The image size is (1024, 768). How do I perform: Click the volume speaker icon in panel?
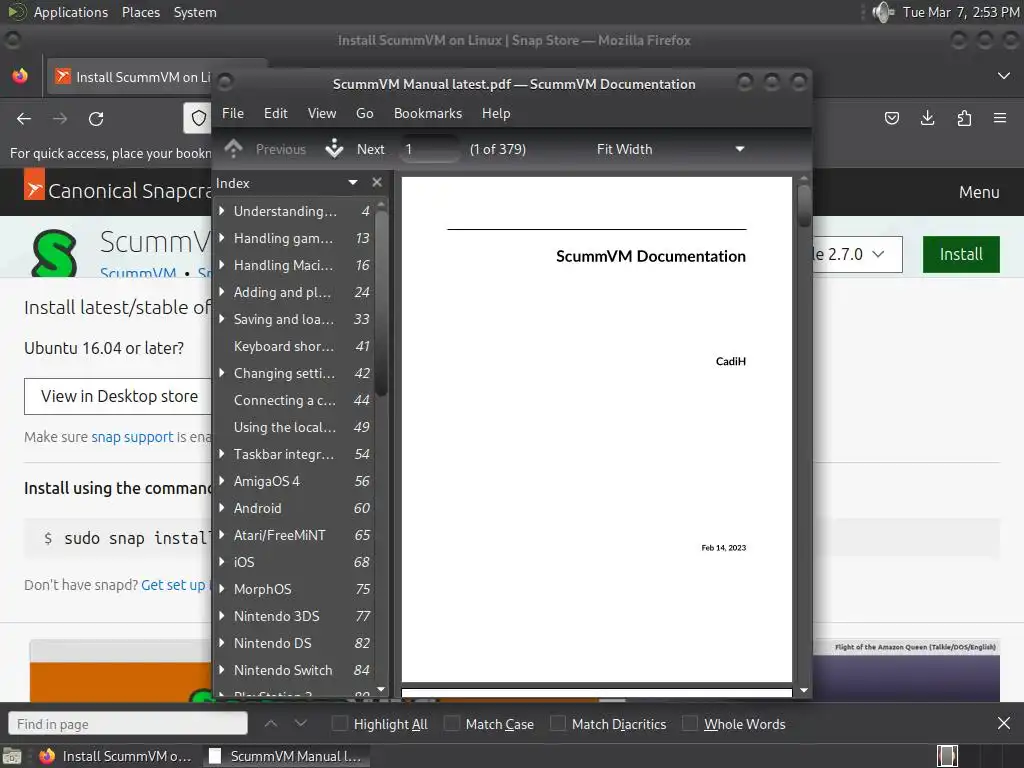882,12
